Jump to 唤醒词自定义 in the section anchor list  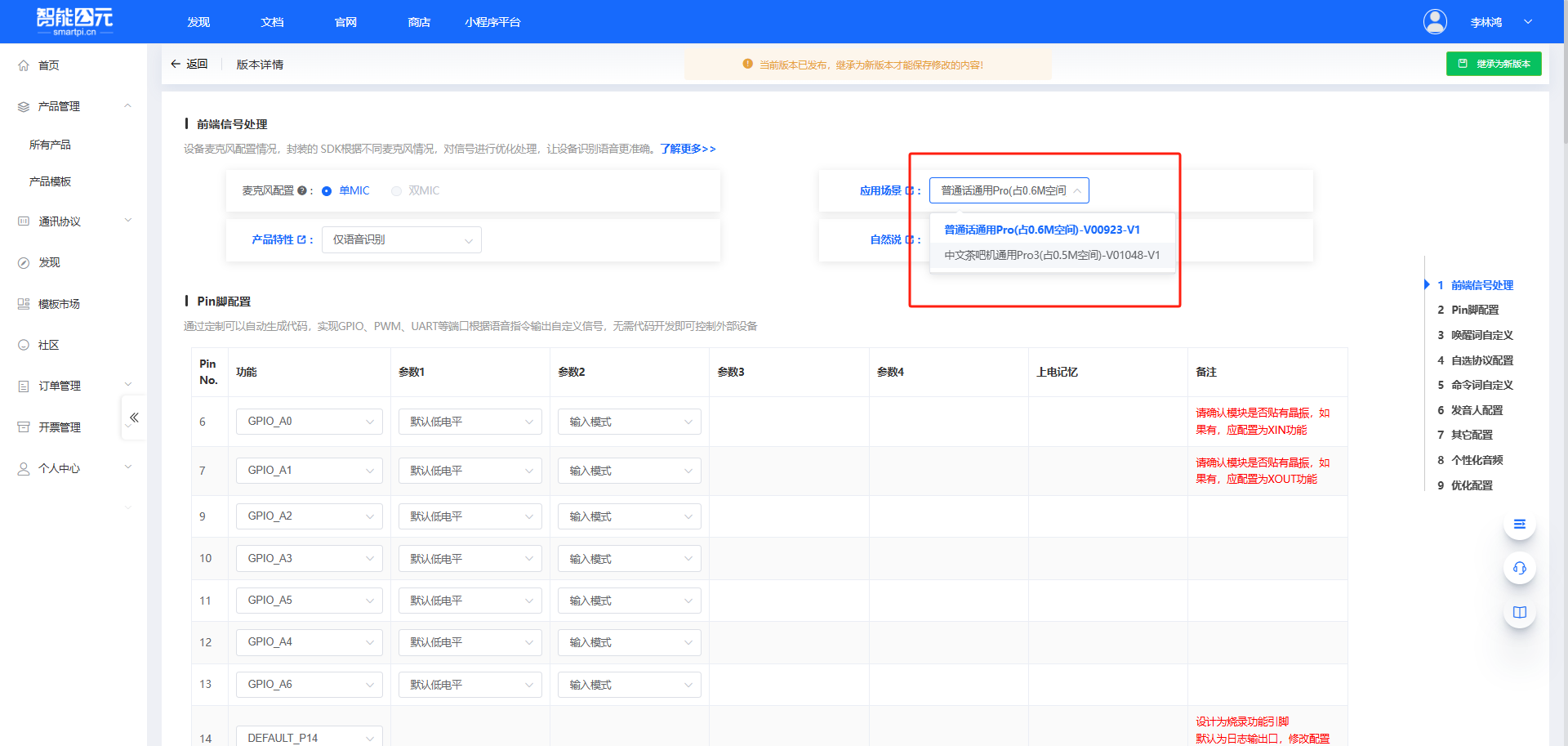pyautogui.click(x=1481, y=335)
